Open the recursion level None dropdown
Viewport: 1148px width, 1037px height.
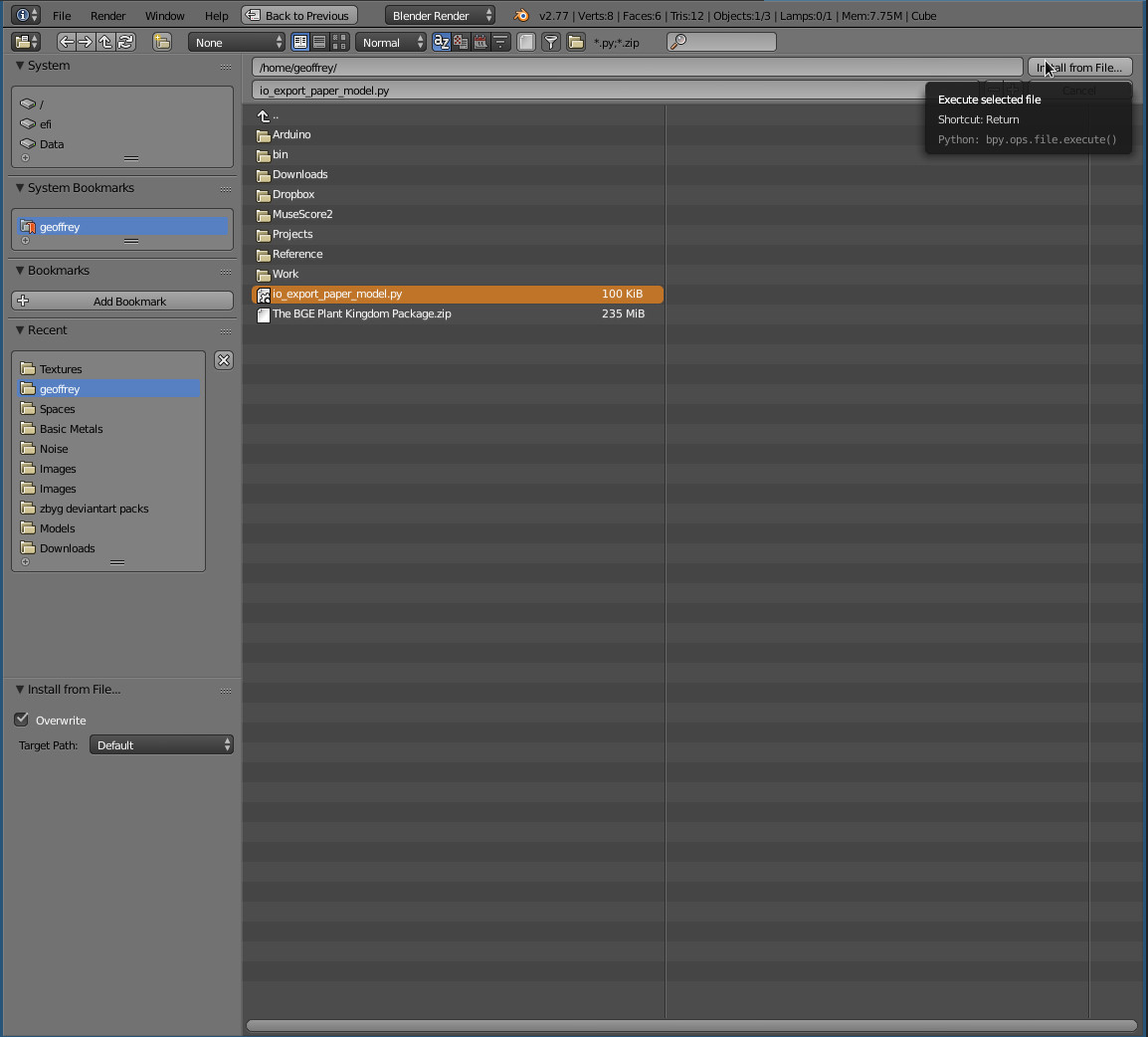(237, 43)
